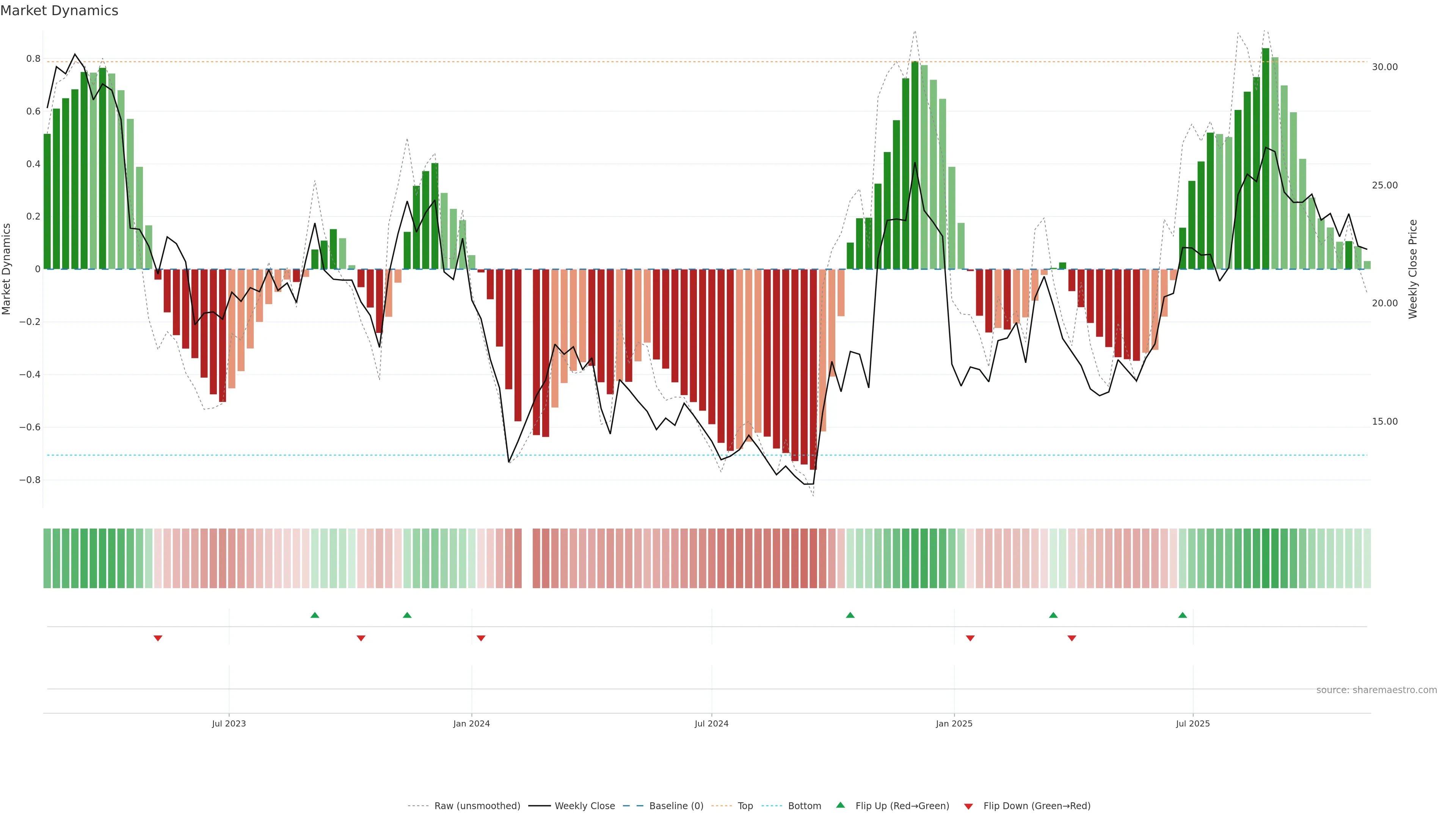Click the Jan 2025 axis label
The width and height of the screenshot is (1456, 819).
pyautogui.click(x=954, y=723)
